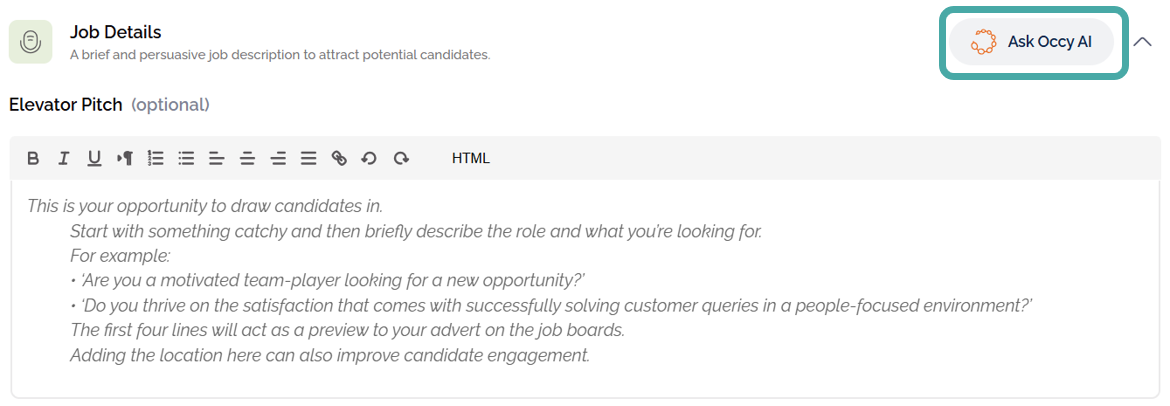Underline the selected text
1170x406 pixels.
pyautogui.click(x=94, y=158)
